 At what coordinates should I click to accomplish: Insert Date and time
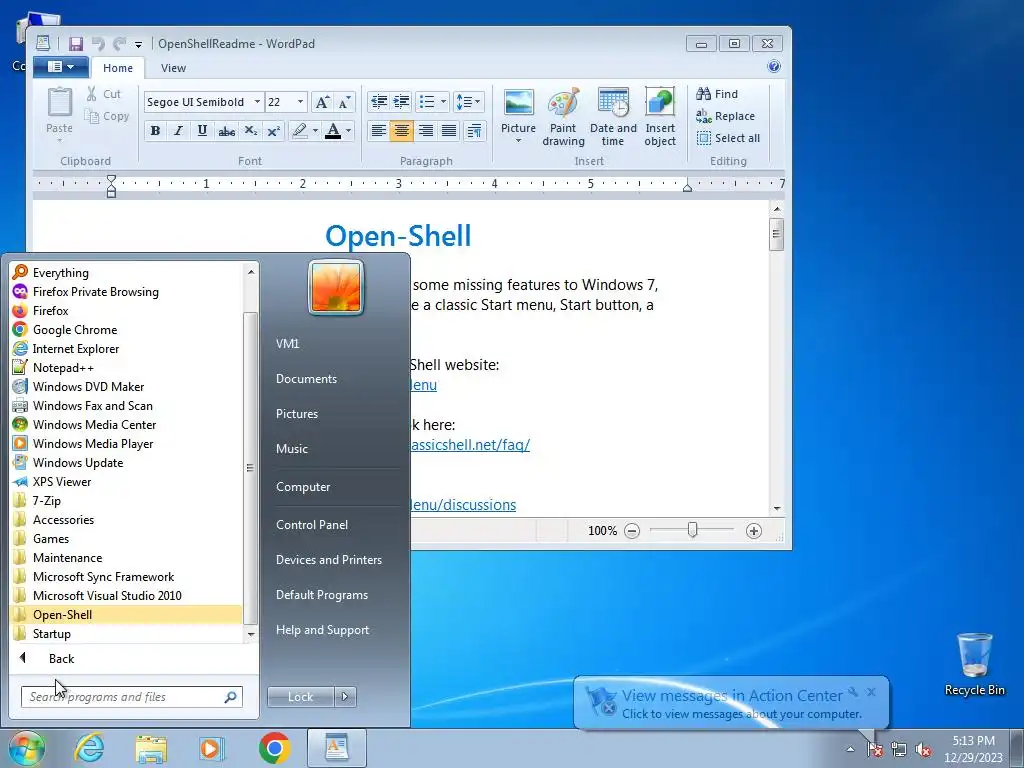(613, 116)
